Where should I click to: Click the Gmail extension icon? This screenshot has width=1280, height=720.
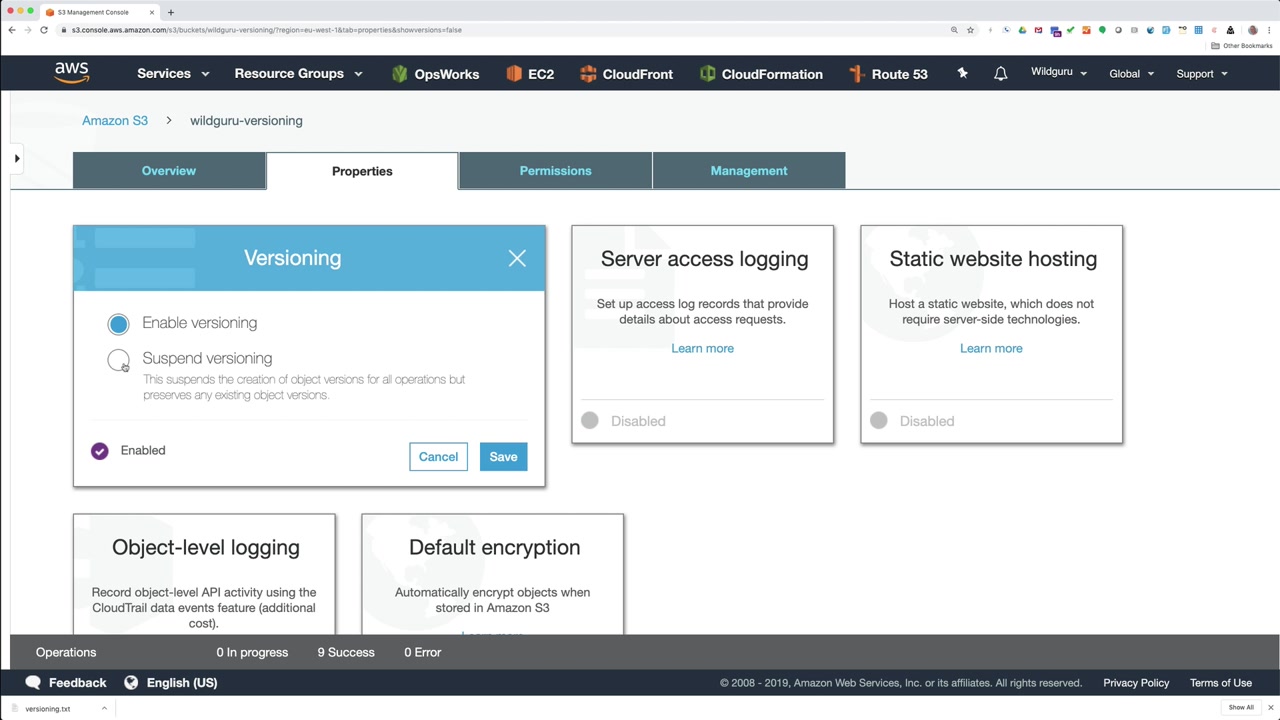(1038, 30)
